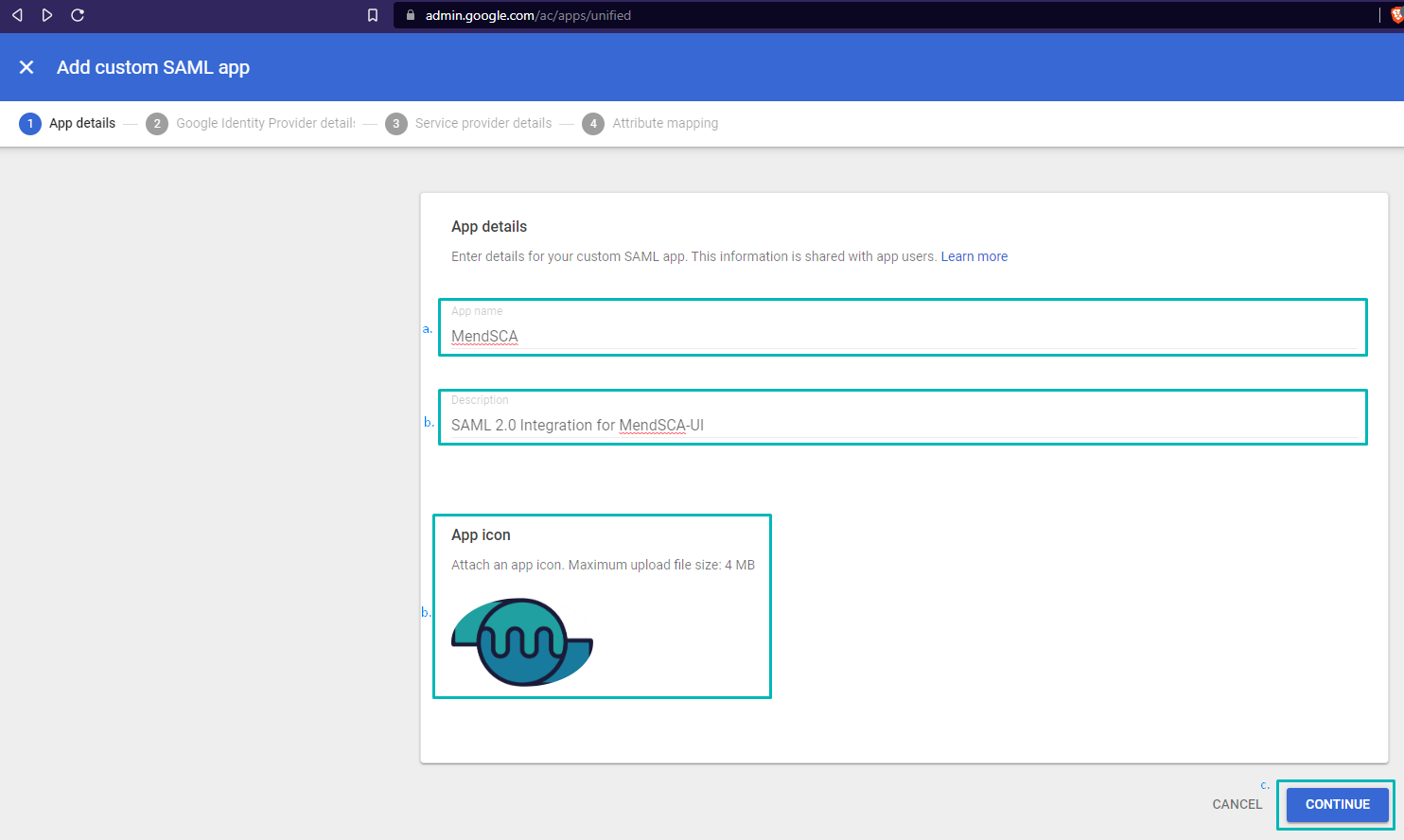Click the padlock site security icon
The image size is (1404, 840).
[411, 15]
